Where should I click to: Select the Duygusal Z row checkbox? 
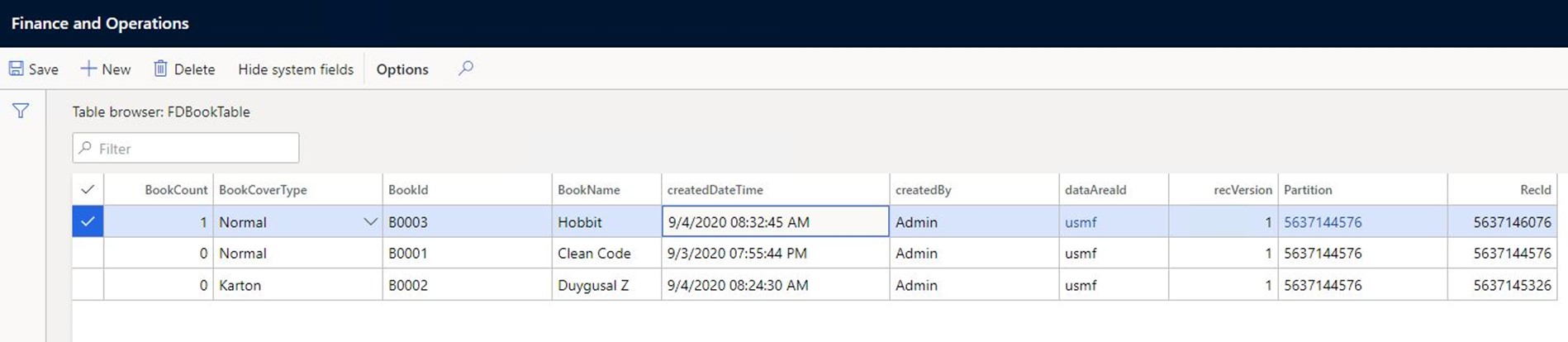[x=88, y=285]
